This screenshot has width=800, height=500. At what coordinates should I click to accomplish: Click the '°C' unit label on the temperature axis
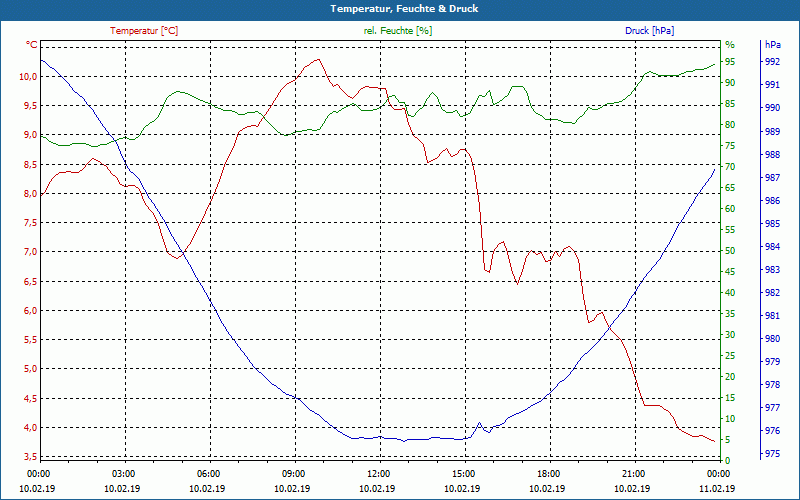[31, 45]
